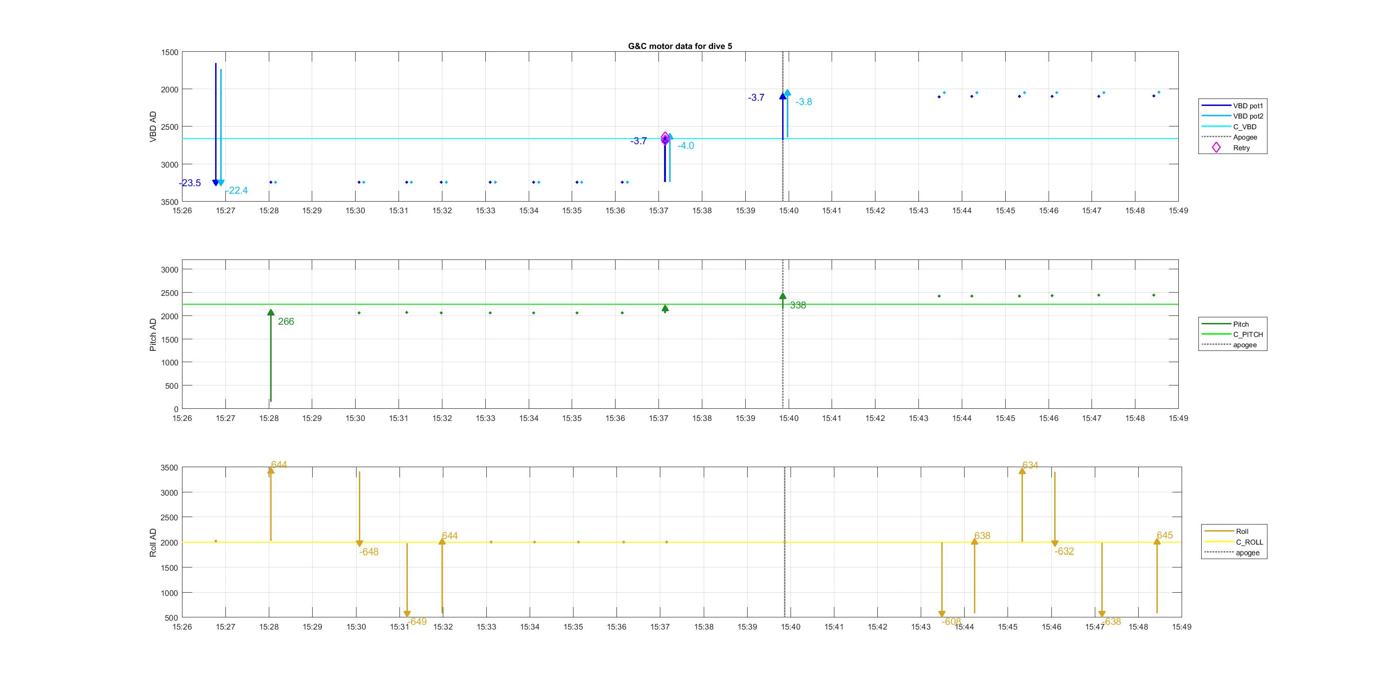Click the 'Roll AD' y-axis label
The image size is (1400, 693).
(153, 543)
